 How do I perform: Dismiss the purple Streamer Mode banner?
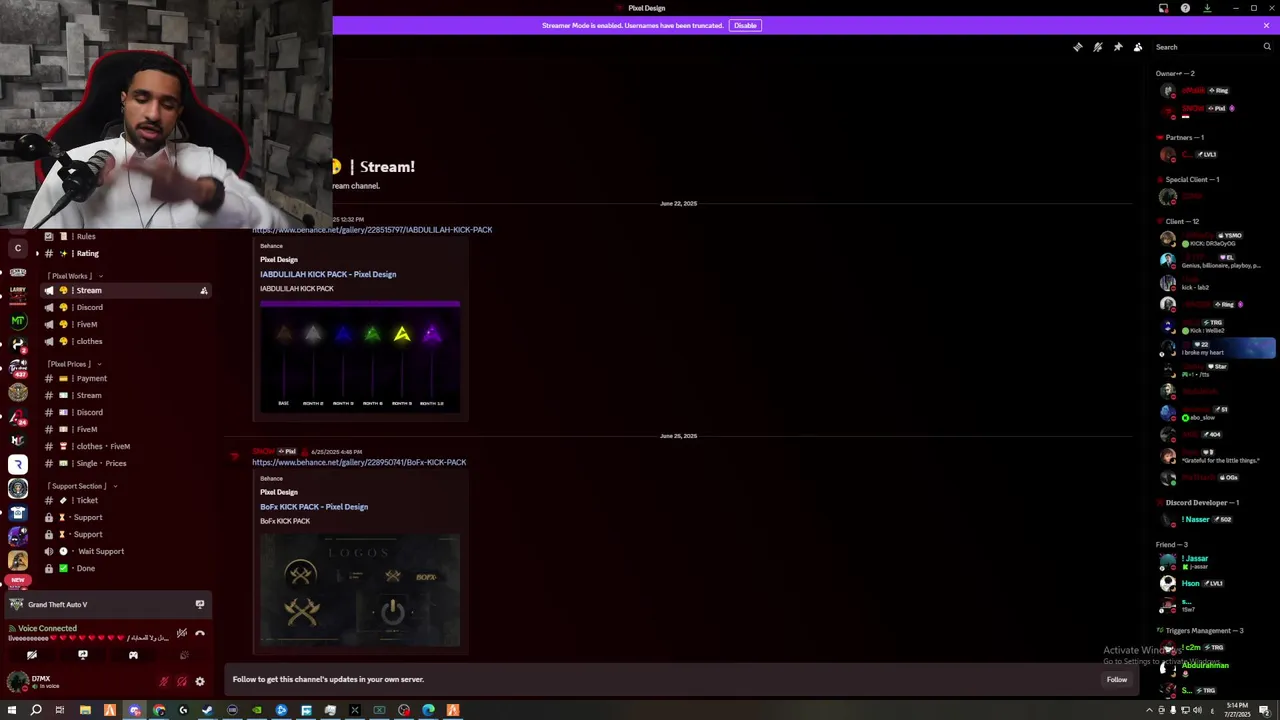pos(1266,25)
